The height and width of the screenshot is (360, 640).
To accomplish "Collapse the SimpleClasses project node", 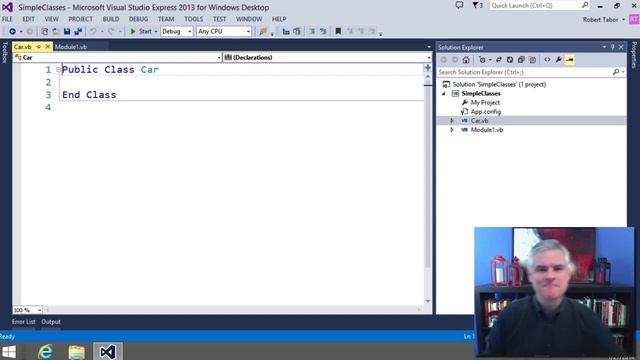I will pyautogui.click(x=444, y=94).
